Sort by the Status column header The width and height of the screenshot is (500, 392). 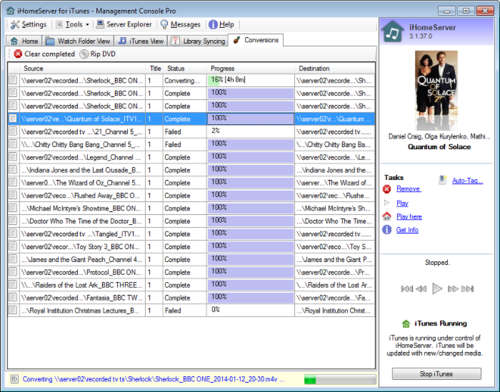(x=185, y=68)
